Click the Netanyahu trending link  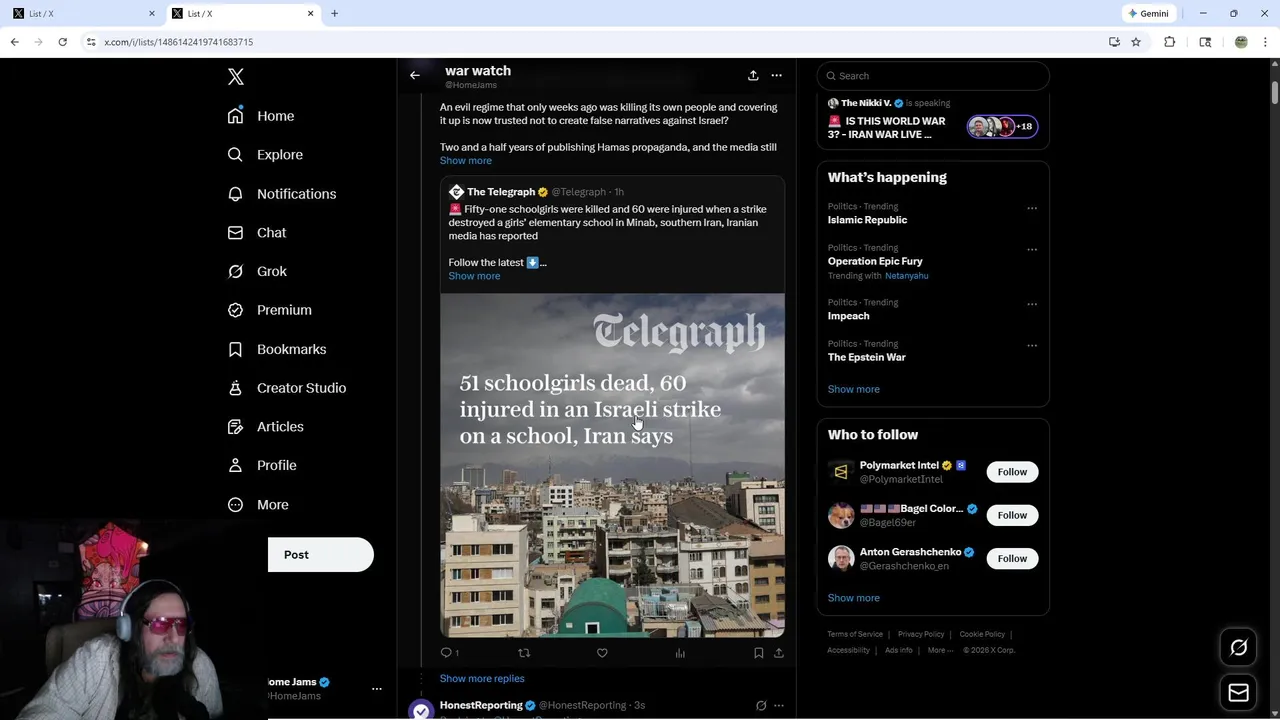[x=906, y=276]
